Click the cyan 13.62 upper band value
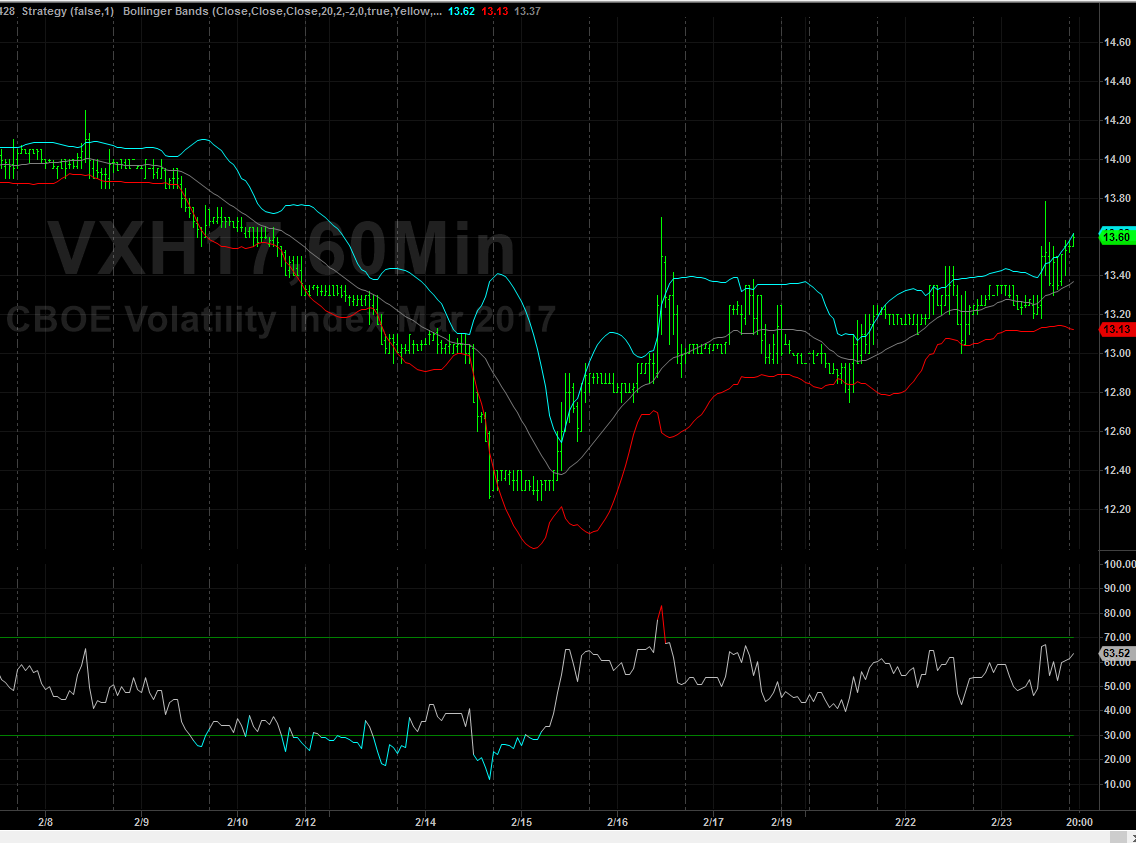1136x843 pixels. click(x=461, y=11)
